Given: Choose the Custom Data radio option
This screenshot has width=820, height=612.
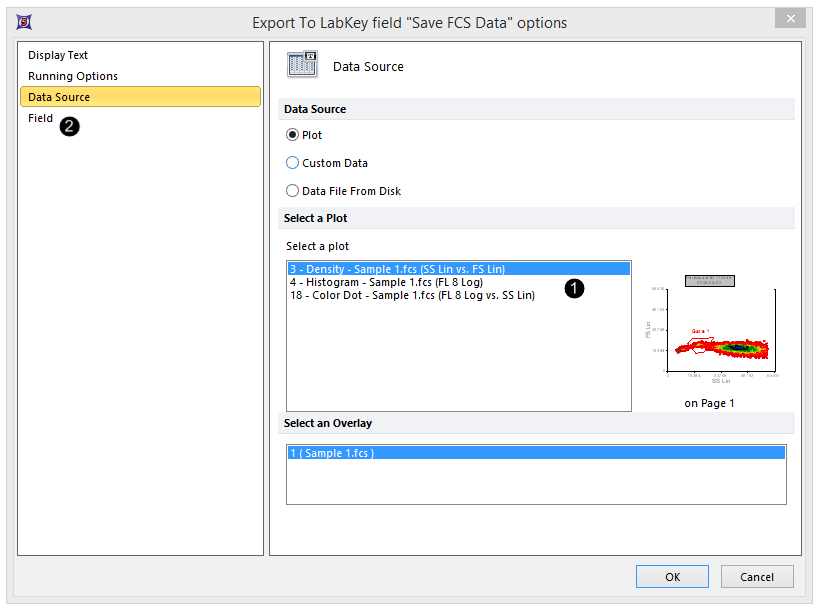Looking at the screenshot, I should click(x=293, y=163).
